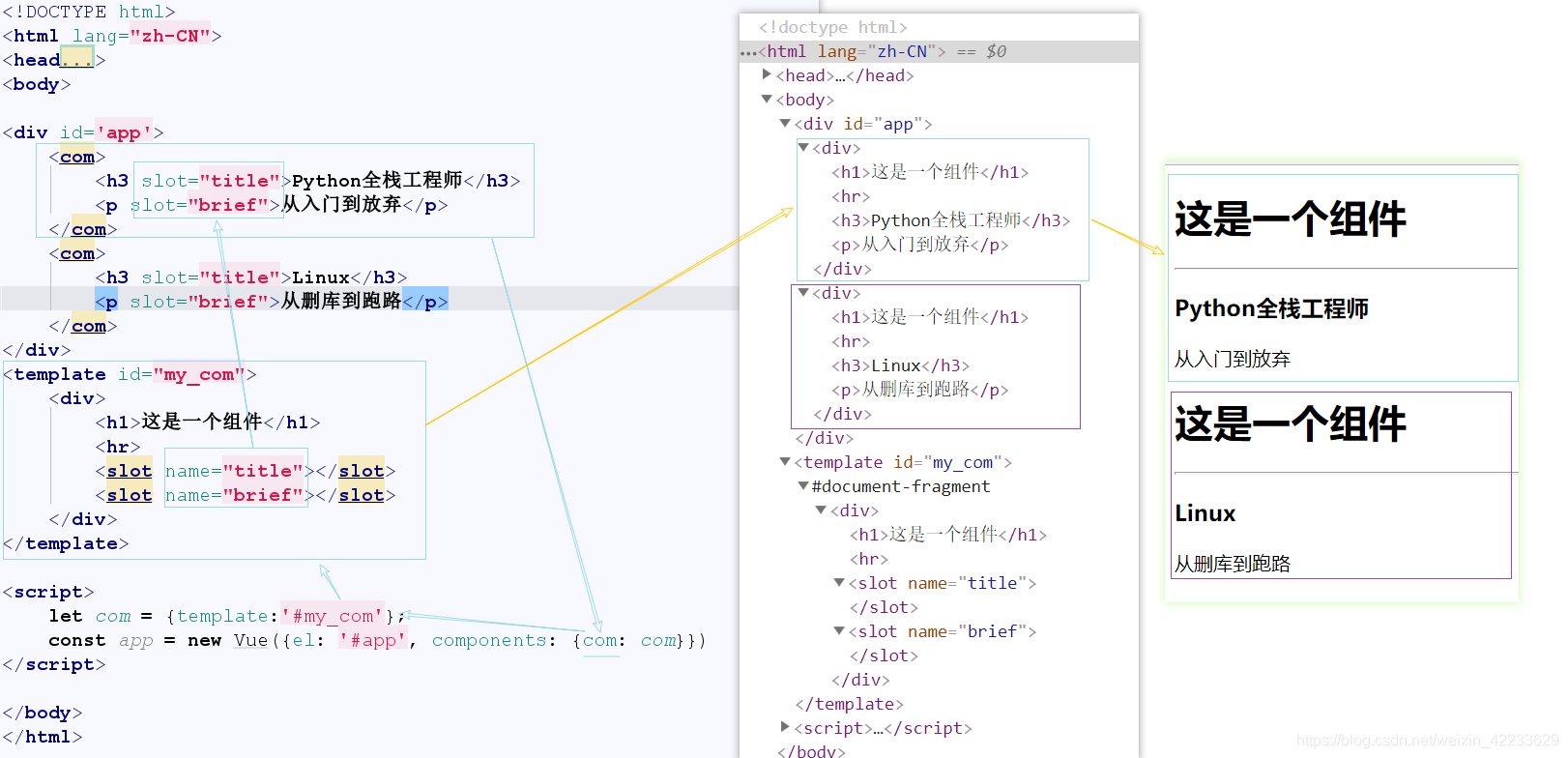This screenshot has height=758, width=1568.
Task: Click the first rendered heading 这是一个组件
Action: pos(1291,219)
